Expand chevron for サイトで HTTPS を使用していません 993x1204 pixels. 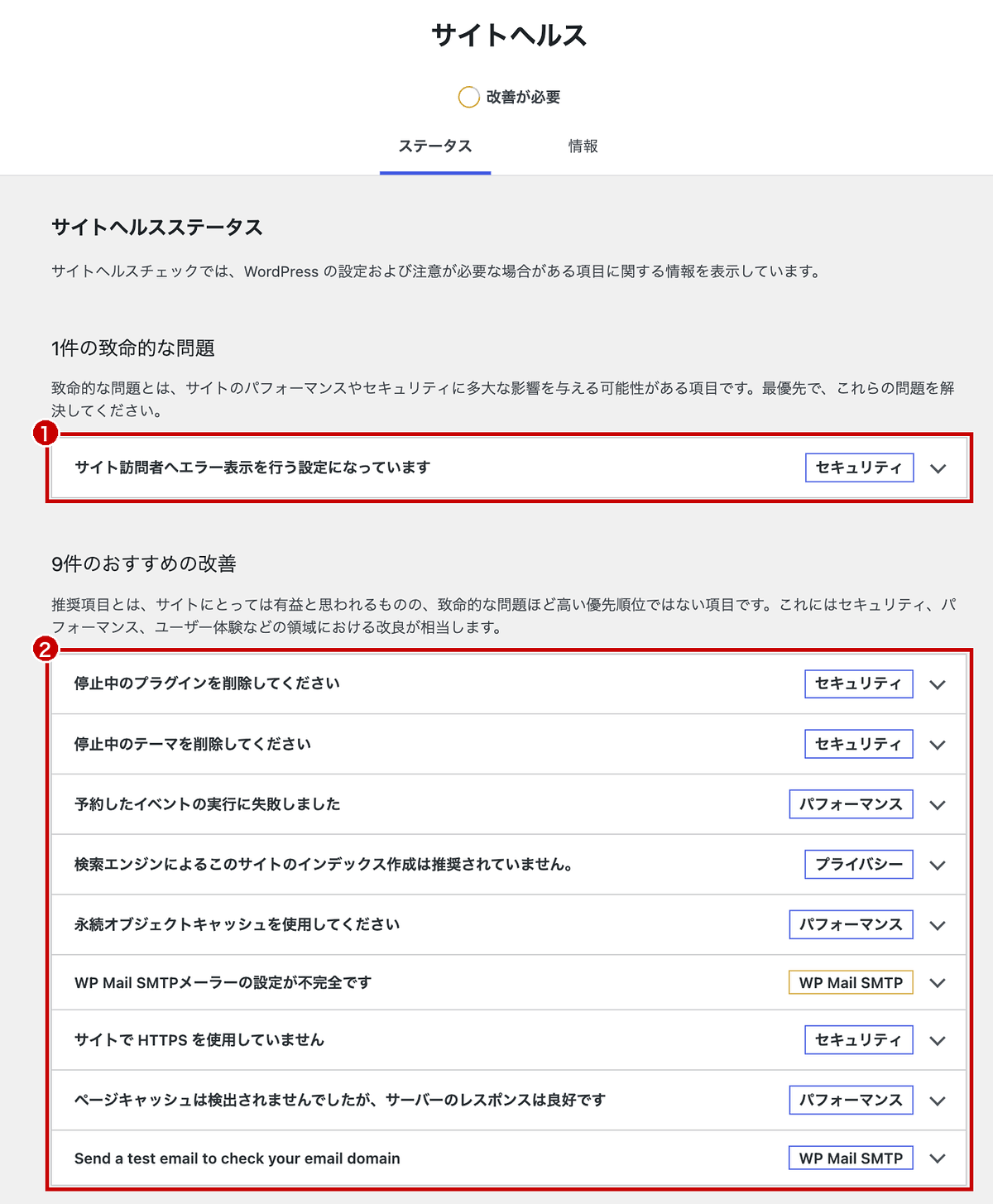938,1041
